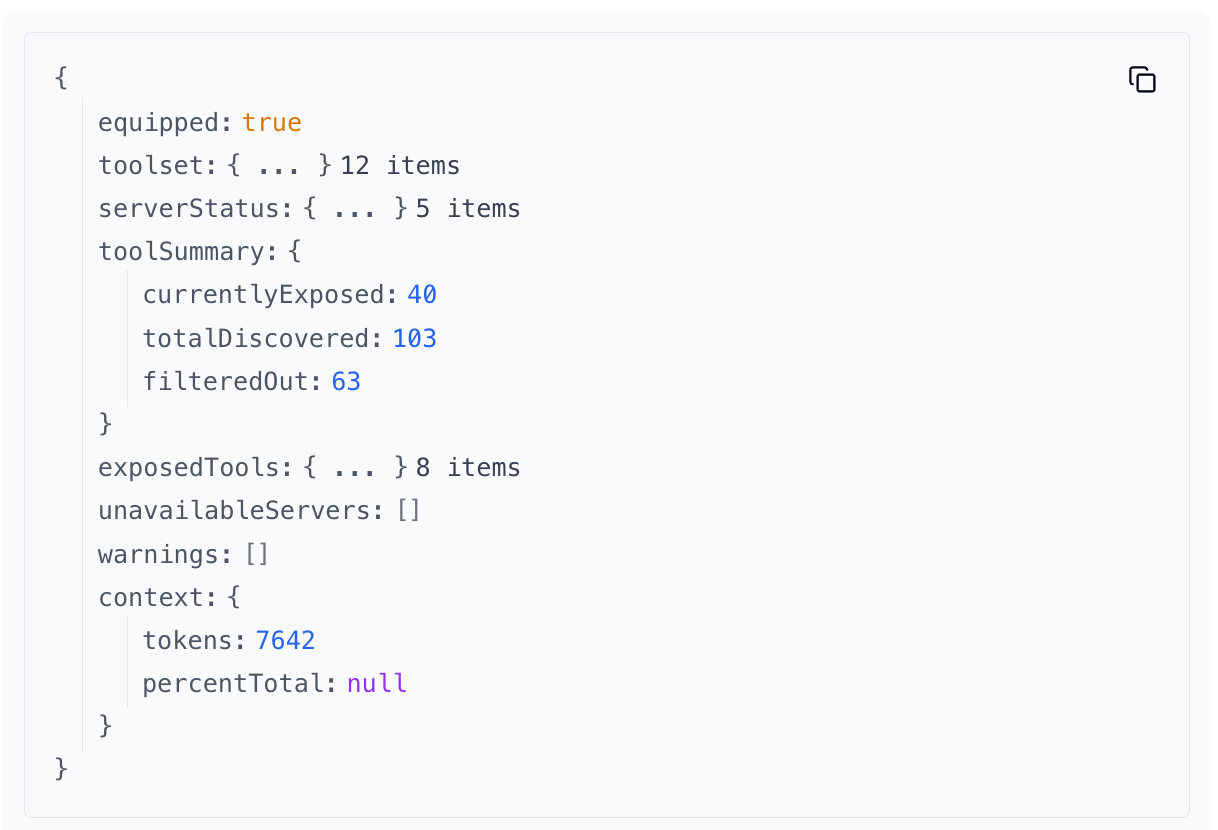
Task: Select the percentTotal null value
Action: click(376, 683)
